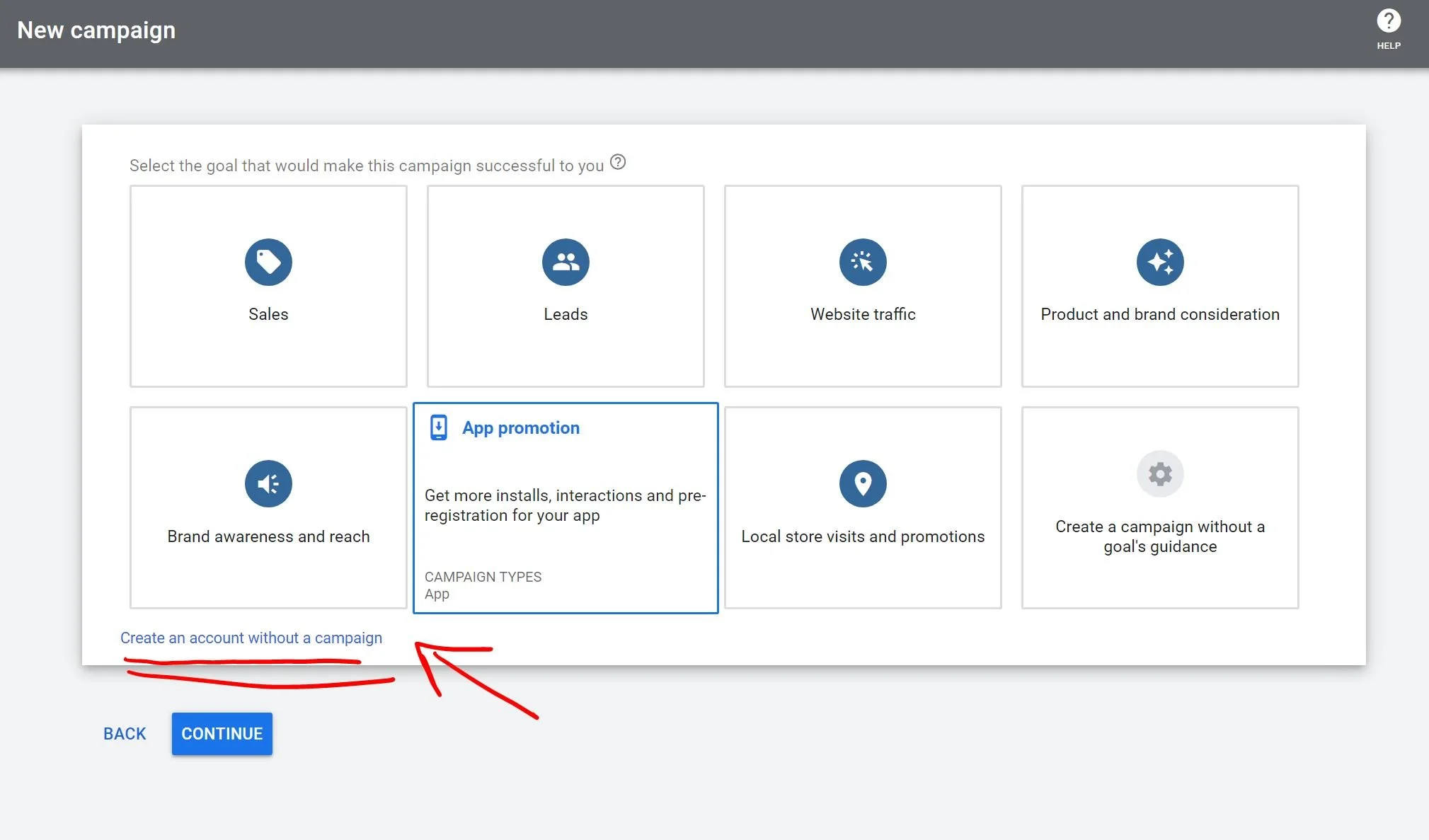Click the Product and brand sparkle icon
The image size is (1429, 840).
(x=1159, y=263)
